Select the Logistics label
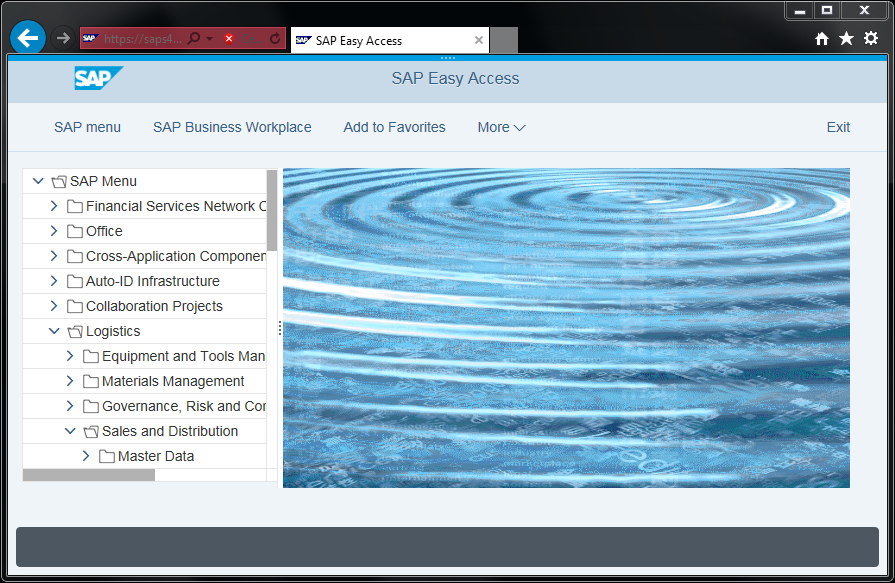Viewport: 895px width, 583px height. click(x=113, y=331)
